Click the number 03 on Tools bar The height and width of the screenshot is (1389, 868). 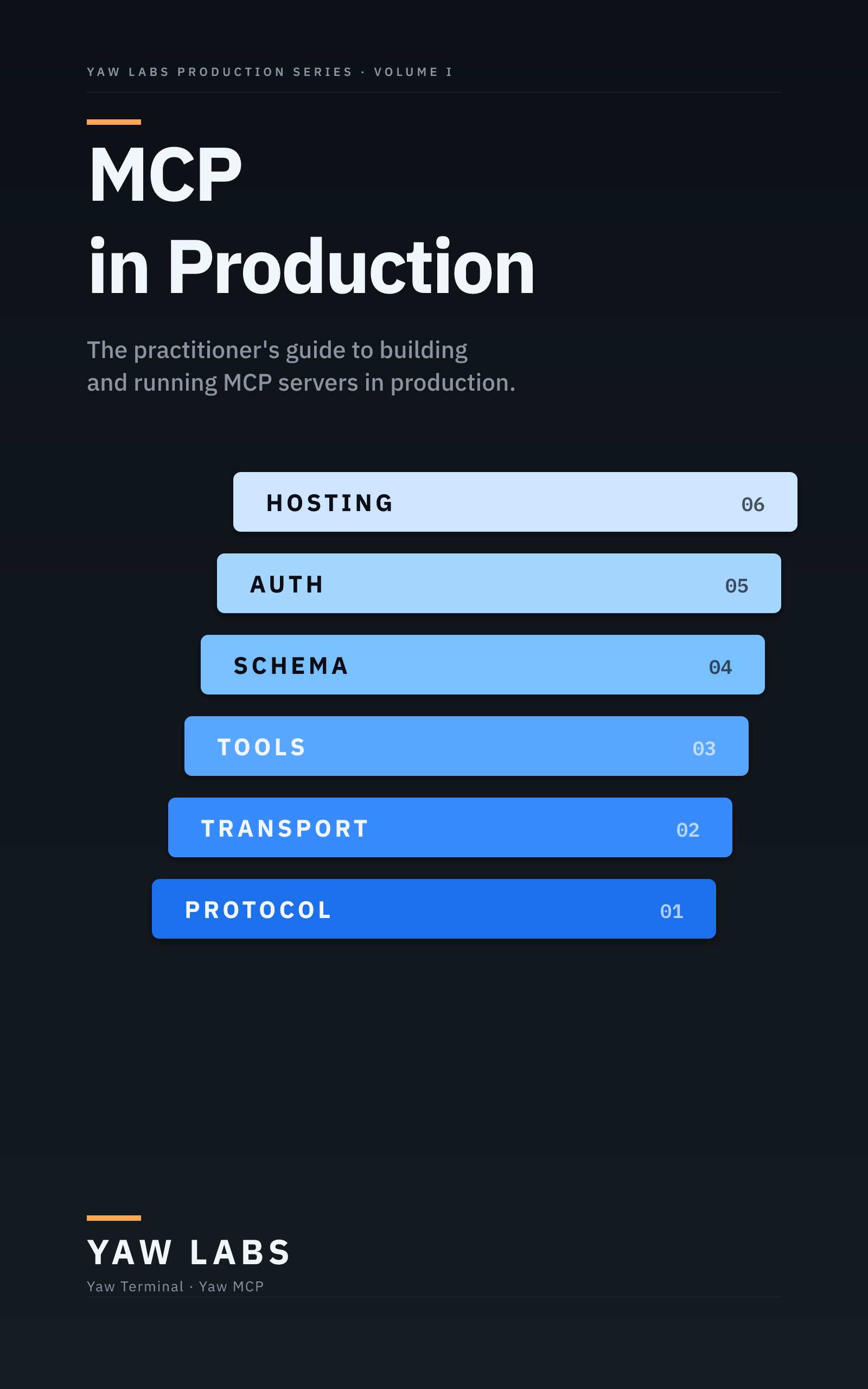tap(704, 749)
